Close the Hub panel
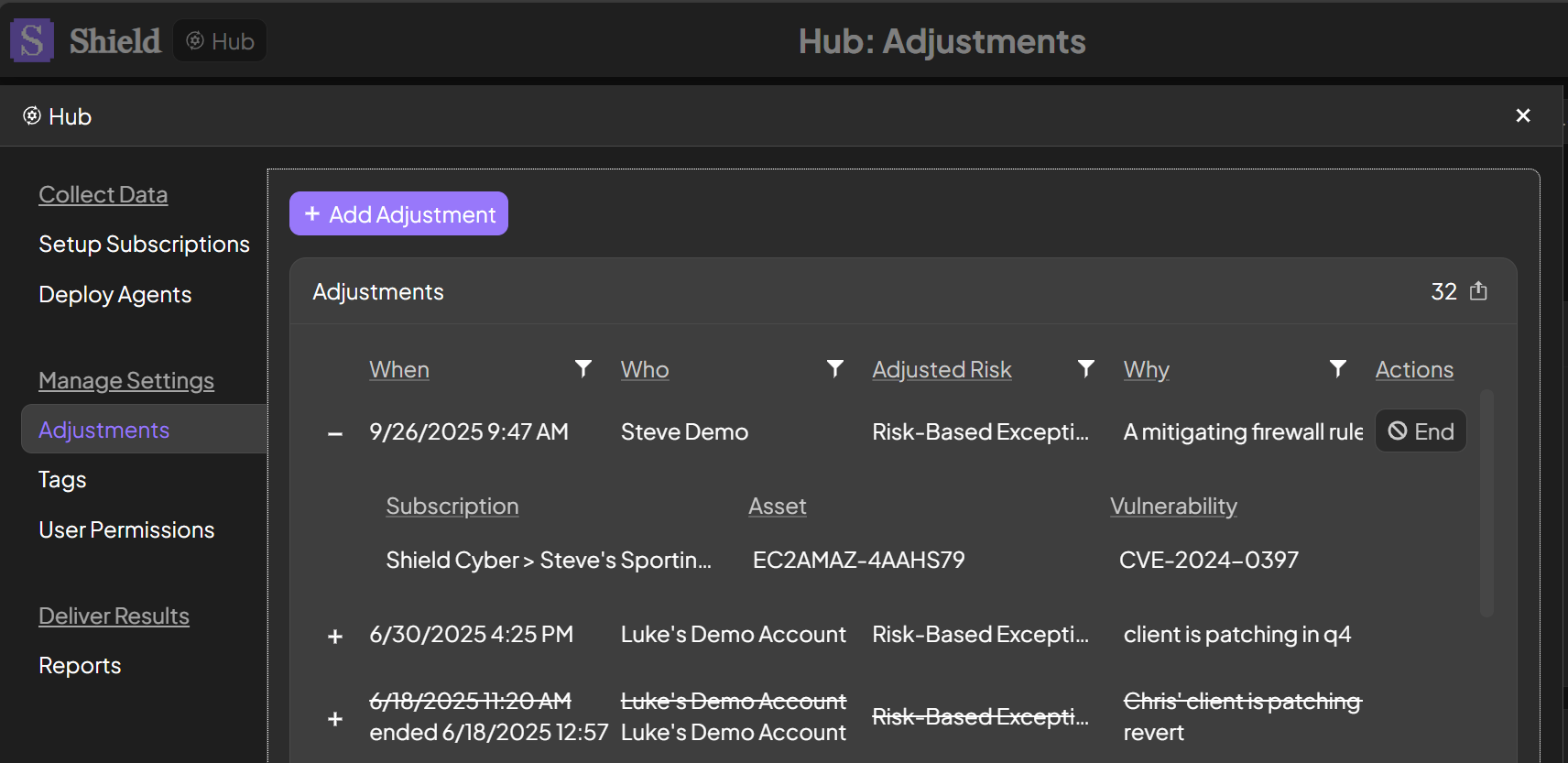 [1523, 115]
